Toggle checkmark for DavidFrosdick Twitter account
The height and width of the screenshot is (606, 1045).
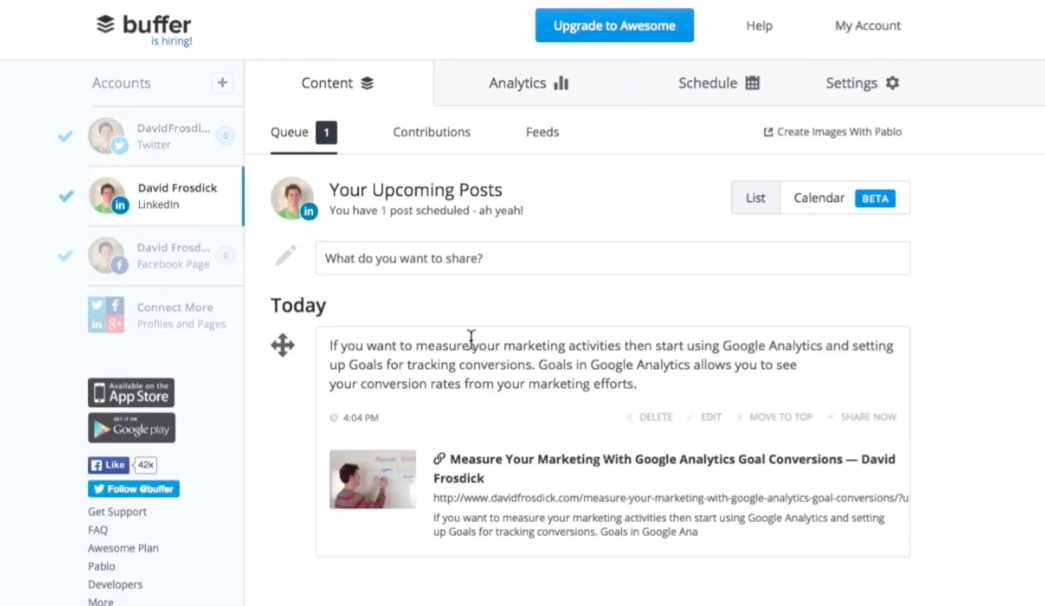(x=65, y=136)
